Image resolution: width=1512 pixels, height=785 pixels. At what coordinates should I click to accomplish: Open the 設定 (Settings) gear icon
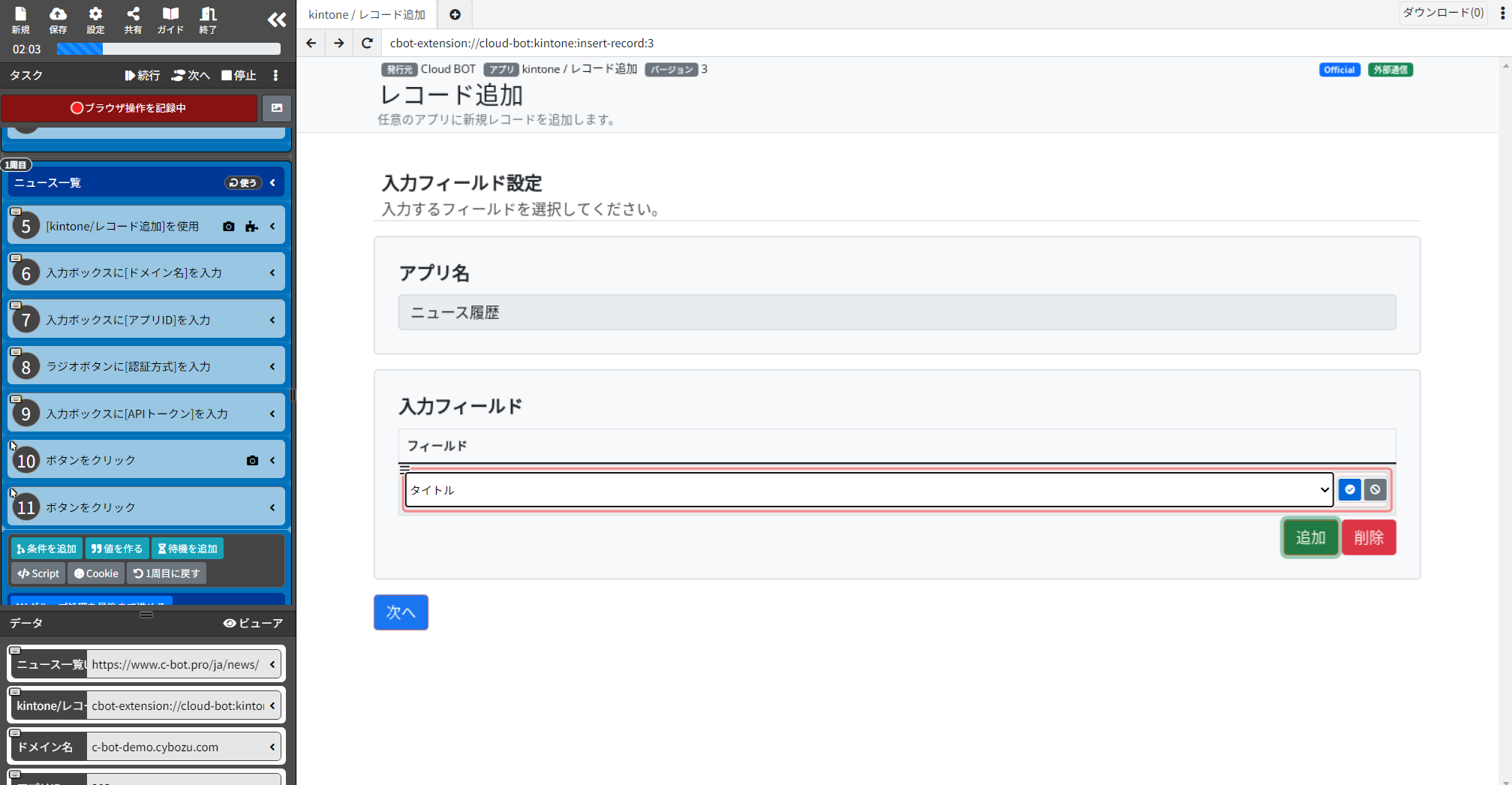tap(95, 20)
